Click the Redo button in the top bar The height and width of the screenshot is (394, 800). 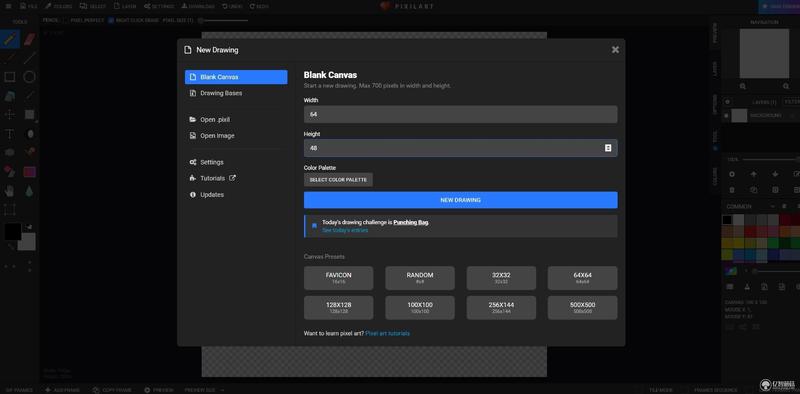click(x=259, y=6)
